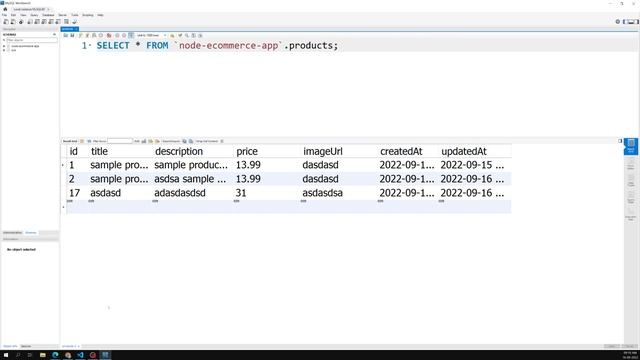
Task: Stop the running query icon
Action: click(x=101, y=36)
